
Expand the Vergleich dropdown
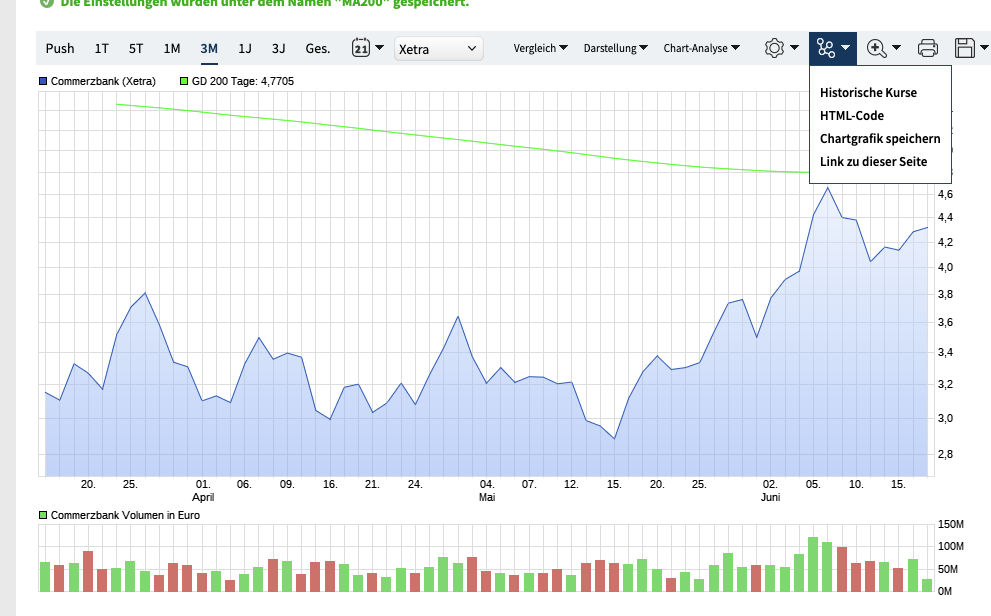coord(540,48)
